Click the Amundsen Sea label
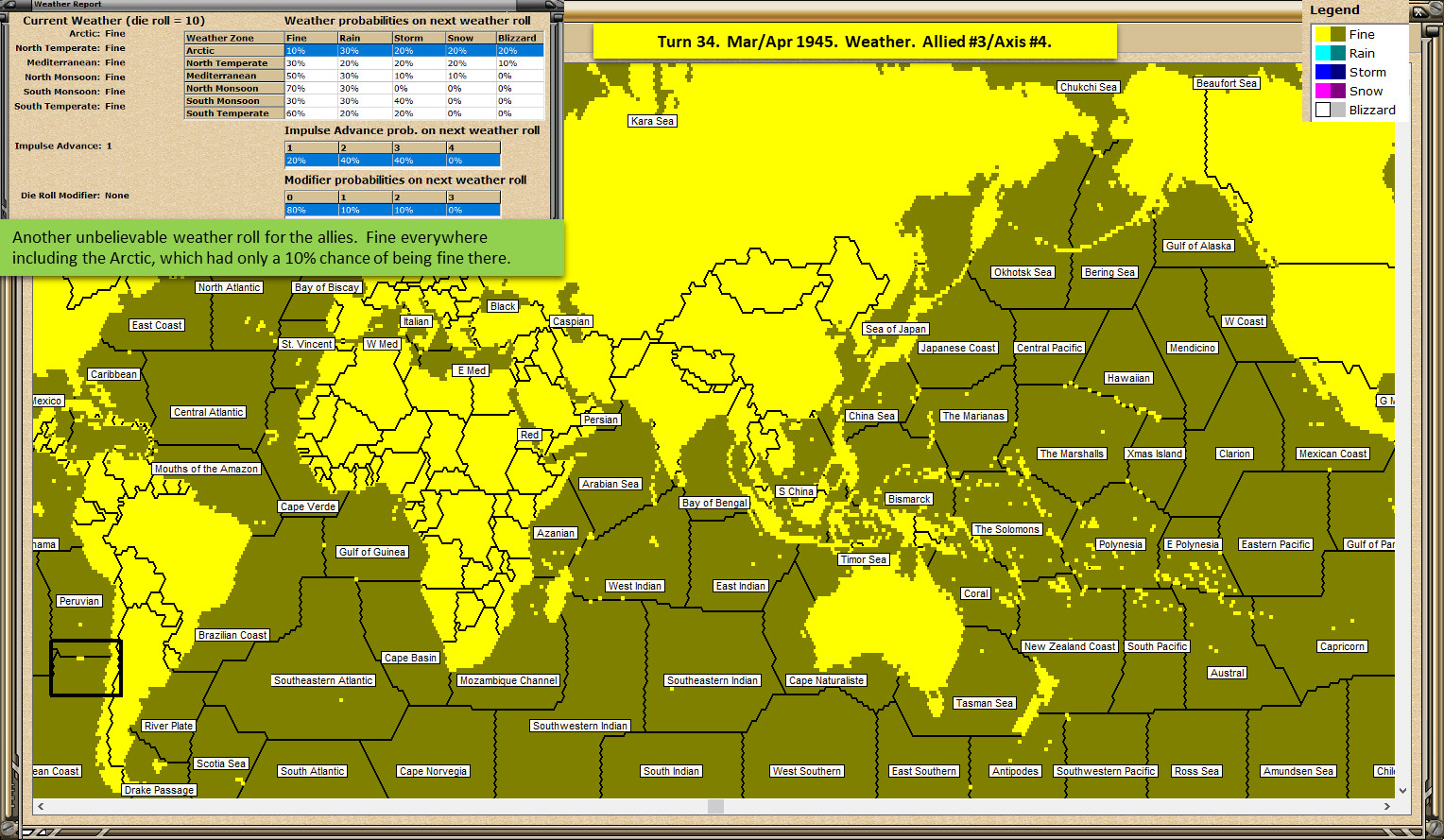1444x840 pixels. click(1298, 771)
